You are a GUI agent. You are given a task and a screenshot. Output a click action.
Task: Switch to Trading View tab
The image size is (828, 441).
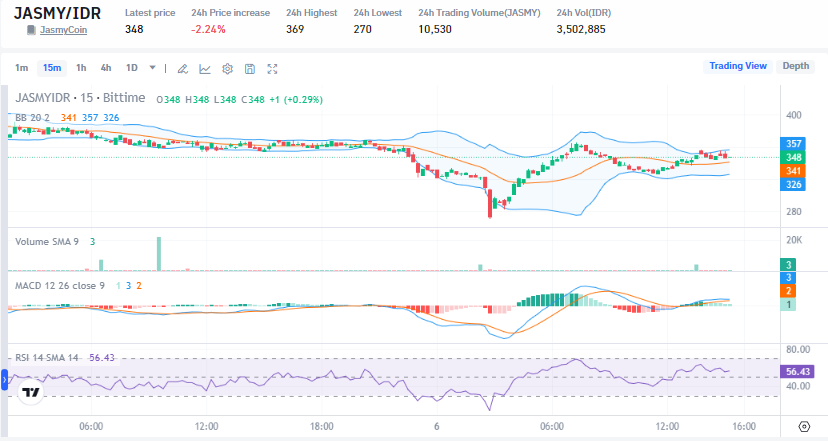coord(738,66)
